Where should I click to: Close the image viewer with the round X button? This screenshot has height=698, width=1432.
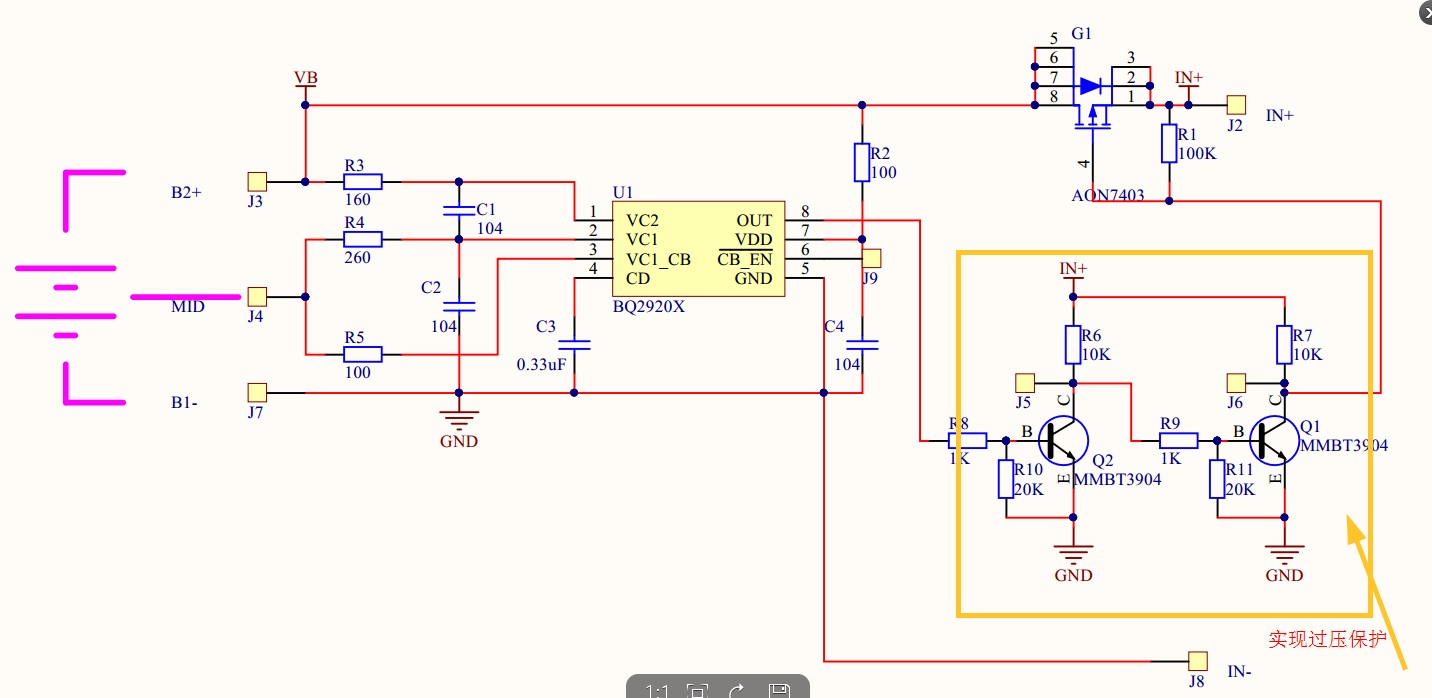pos(1424,10)
